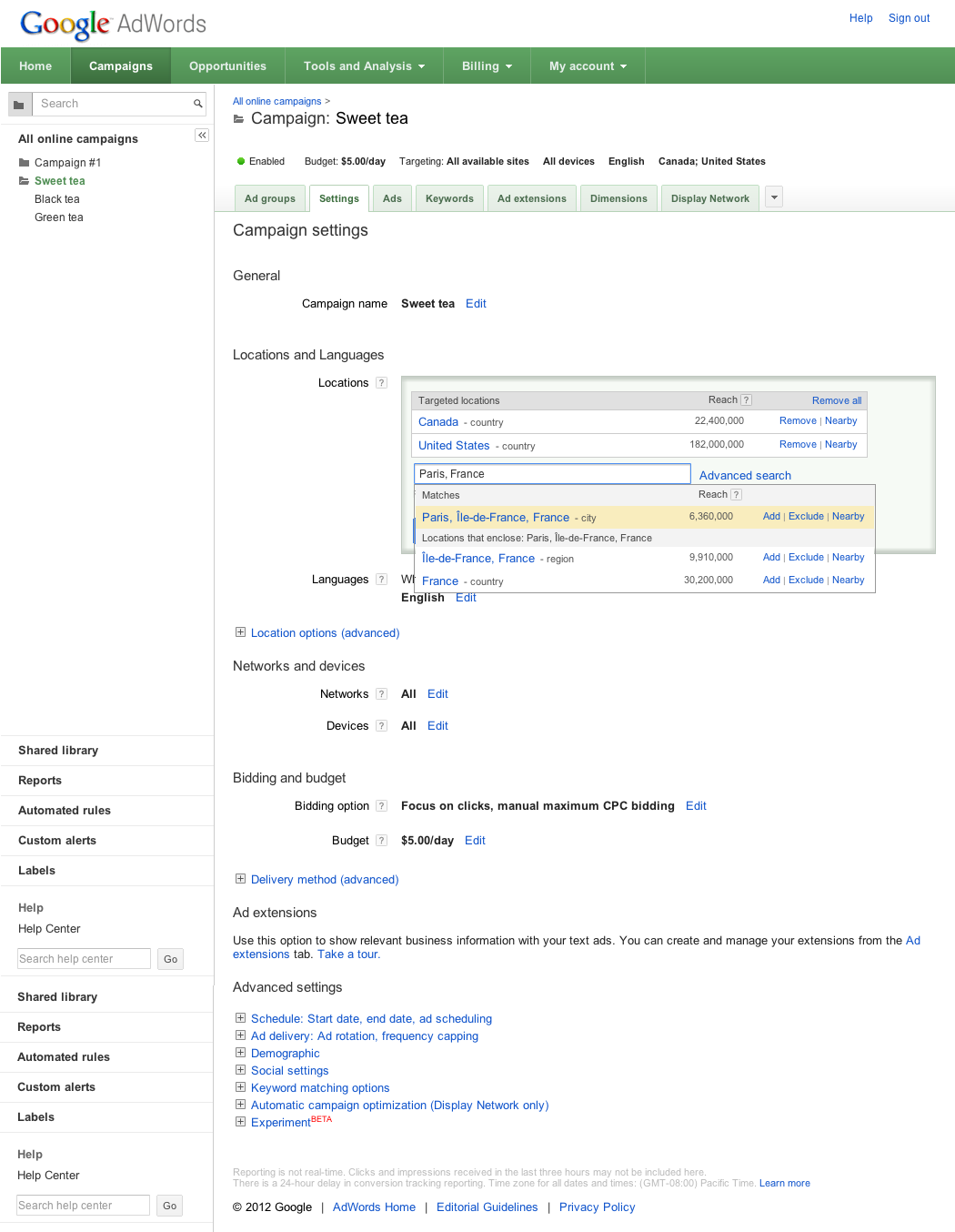The height and width of the screenshot is (1232, 955).
Task: Click Nearby for United States
Action: [841, 444]
